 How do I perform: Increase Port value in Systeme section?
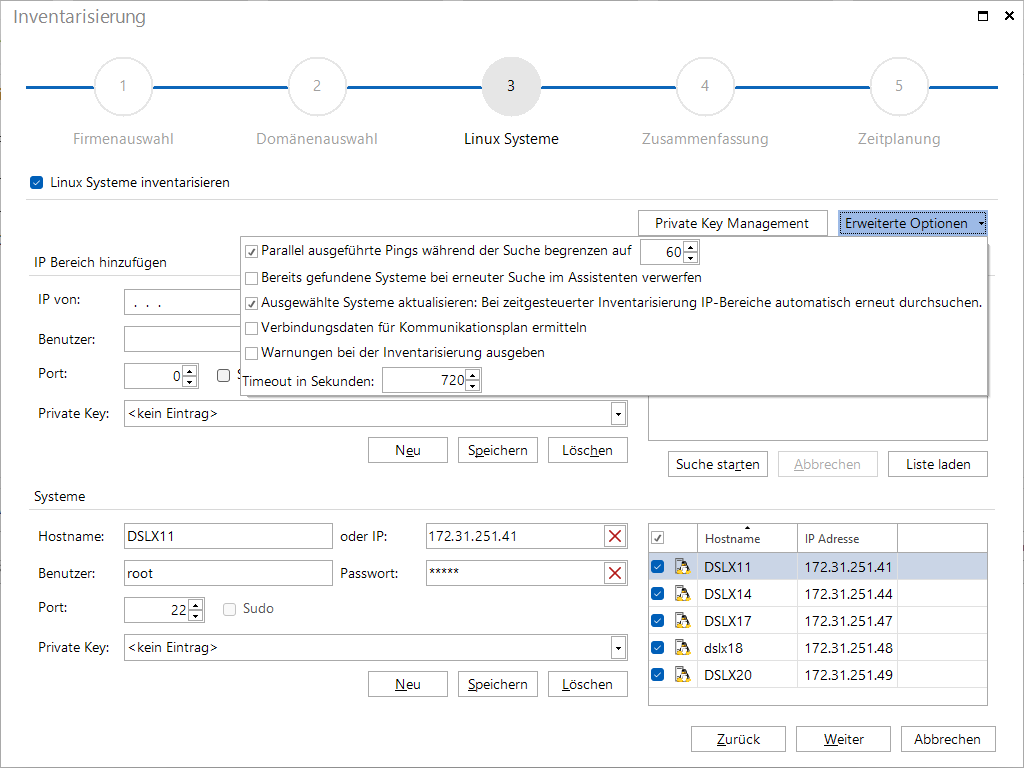pyautogui.click(x=196, y=605)
